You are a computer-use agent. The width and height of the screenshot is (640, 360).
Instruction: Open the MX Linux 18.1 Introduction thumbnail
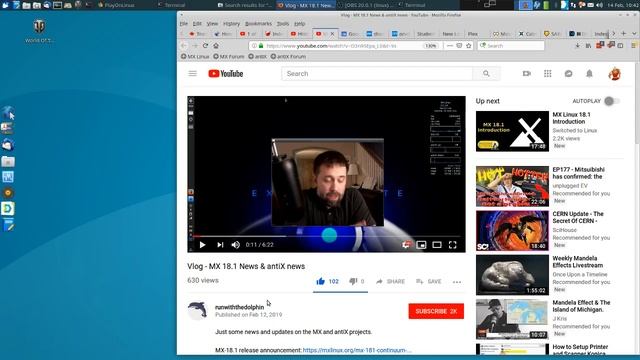[x=512, y=131]
